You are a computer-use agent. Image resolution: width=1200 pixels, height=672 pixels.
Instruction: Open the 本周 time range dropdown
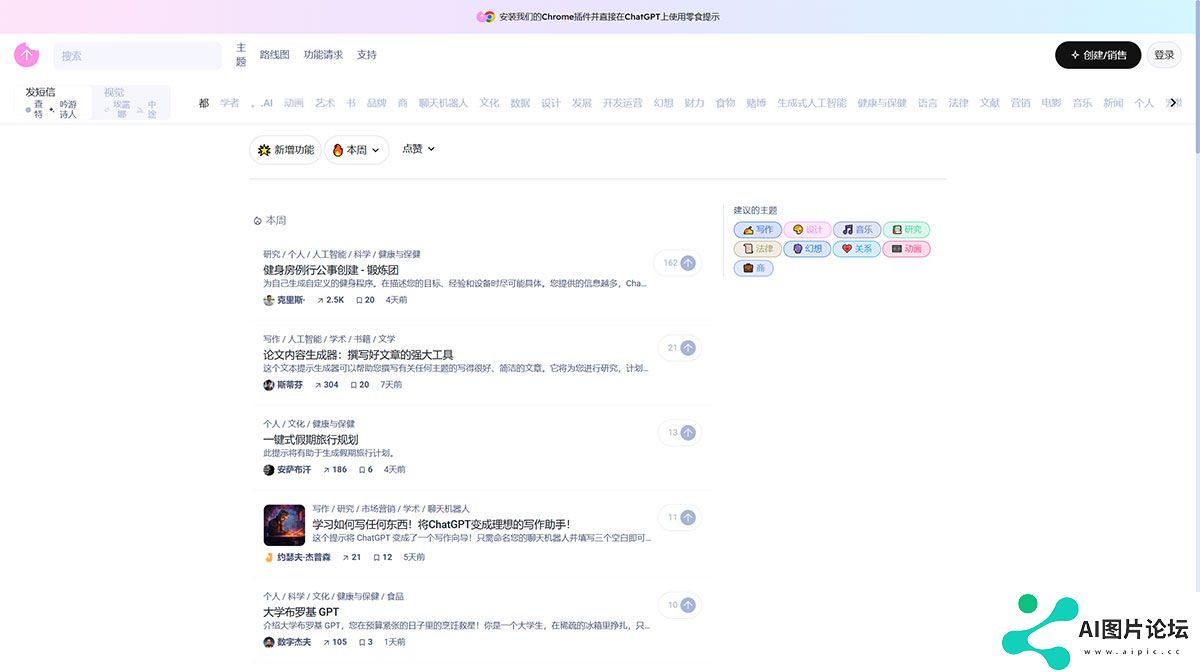coord(357,150)
